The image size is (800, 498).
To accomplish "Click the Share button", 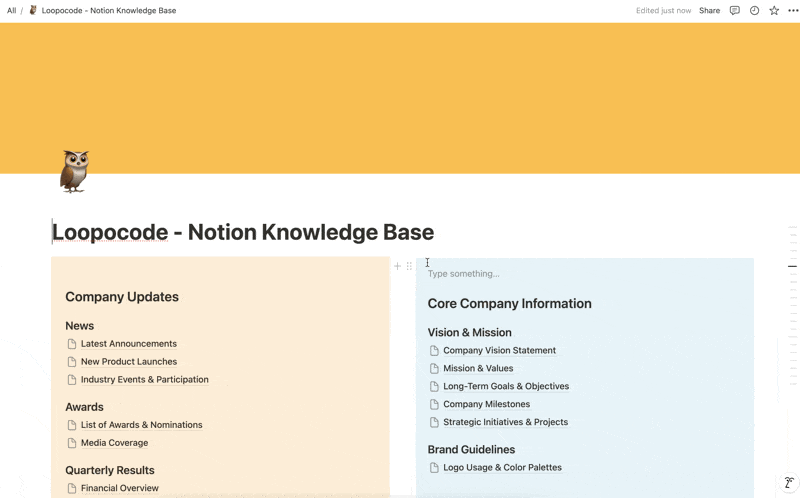I will pyautogui.click(x=709, y=10).
